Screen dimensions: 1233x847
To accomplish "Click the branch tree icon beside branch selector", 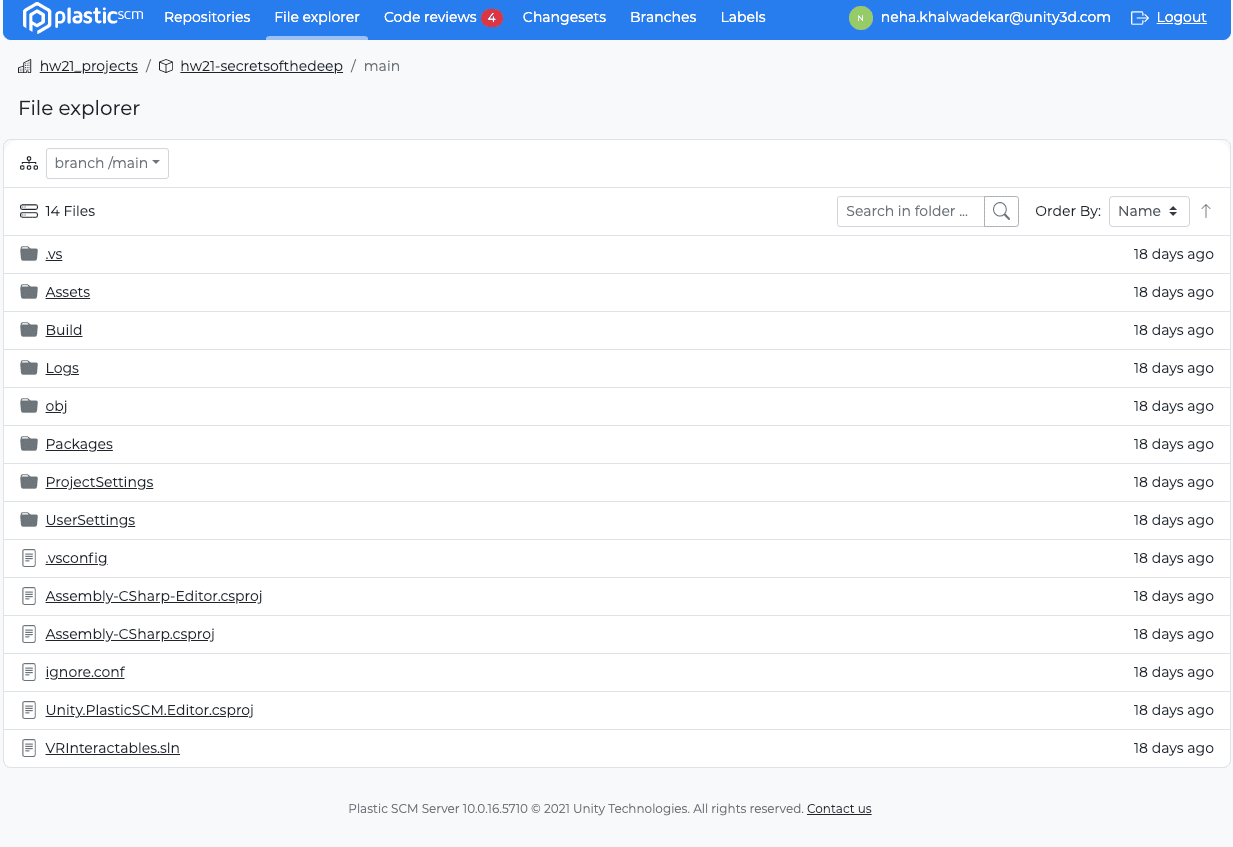I will point(29,163).
